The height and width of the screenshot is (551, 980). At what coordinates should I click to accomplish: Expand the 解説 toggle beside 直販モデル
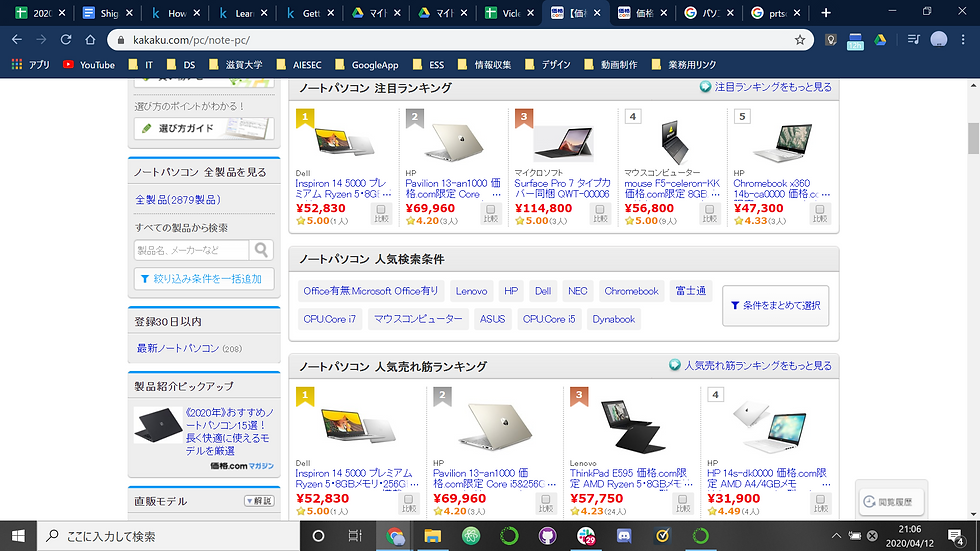click(x=259, y=501)
